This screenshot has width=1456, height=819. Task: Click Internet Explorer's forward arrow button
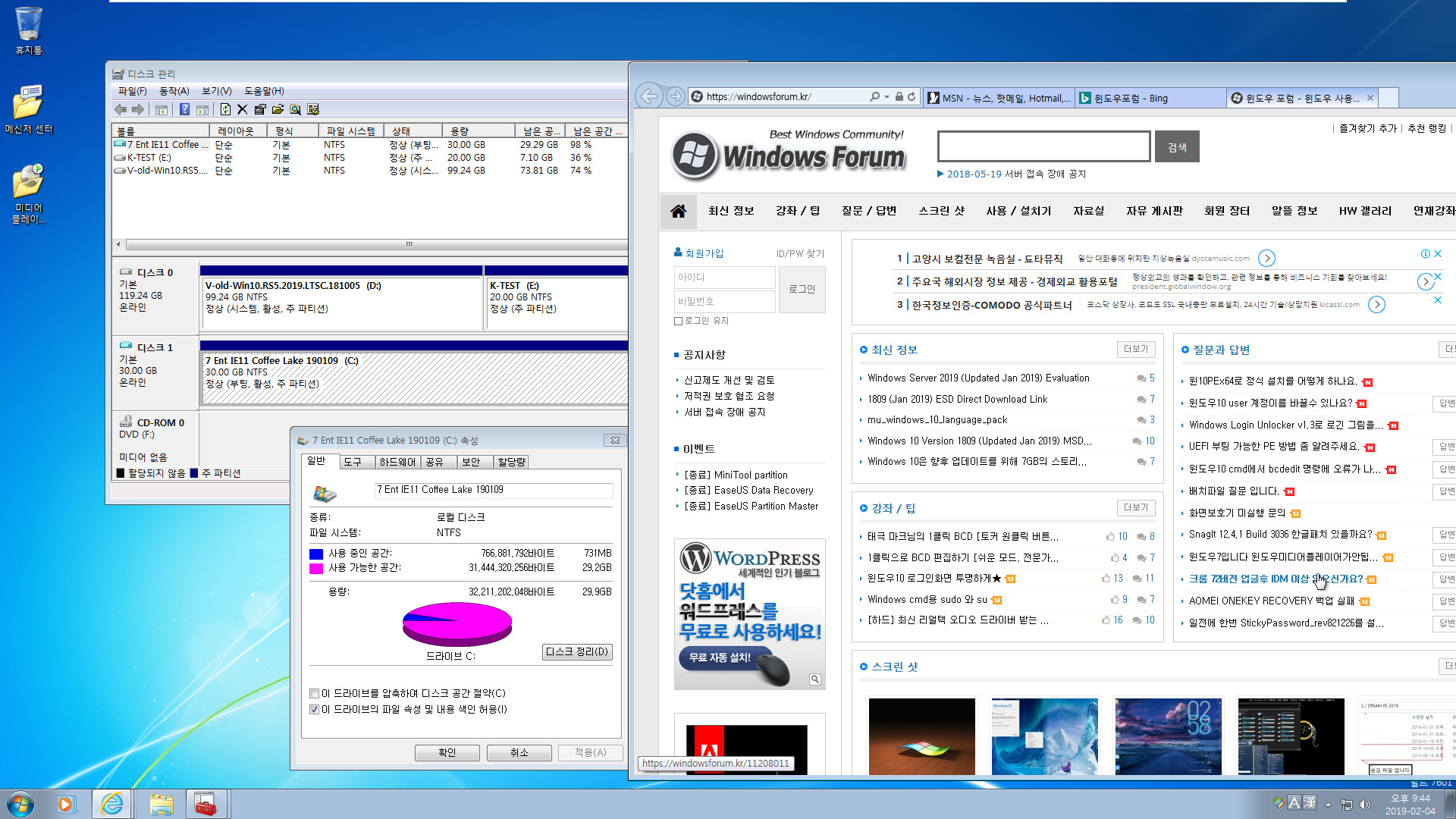coord(674,96)
